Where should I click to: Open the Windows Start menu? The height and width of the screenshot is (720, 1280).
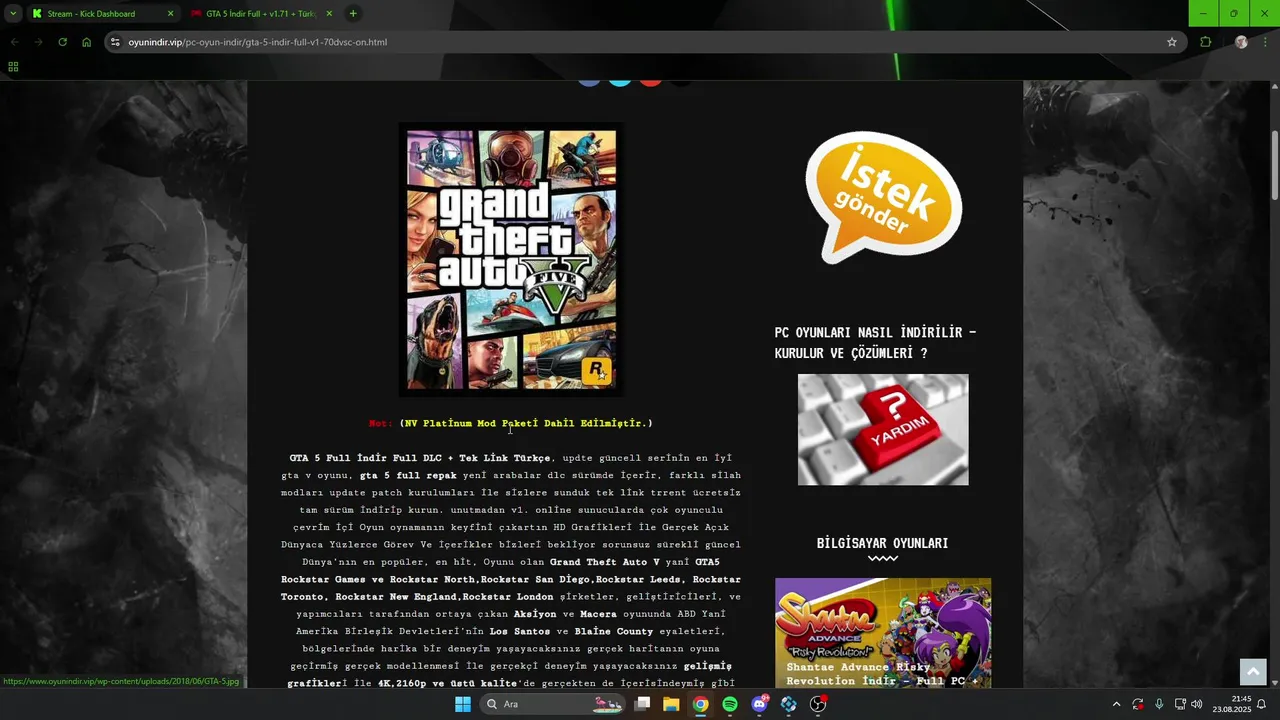(x=463, y=704)
